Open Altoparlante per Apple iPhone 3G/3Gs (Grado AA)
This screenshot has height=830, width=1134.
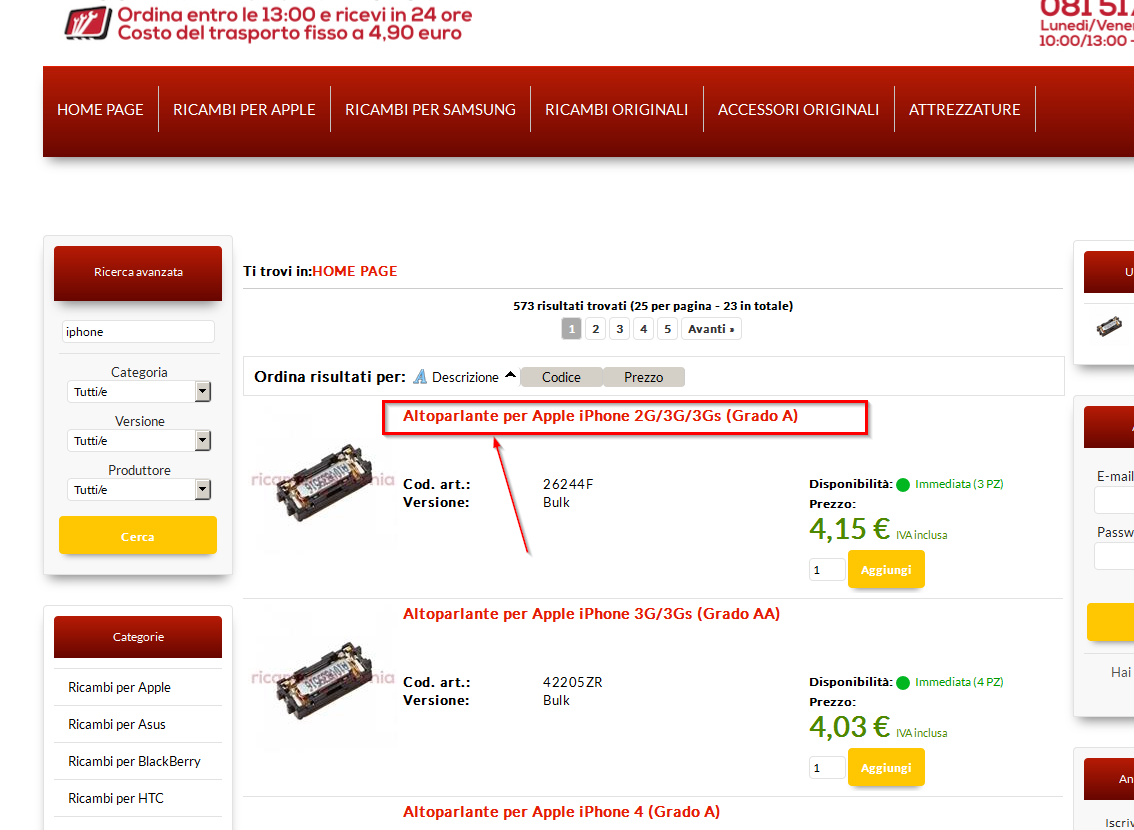click(592, 614)
